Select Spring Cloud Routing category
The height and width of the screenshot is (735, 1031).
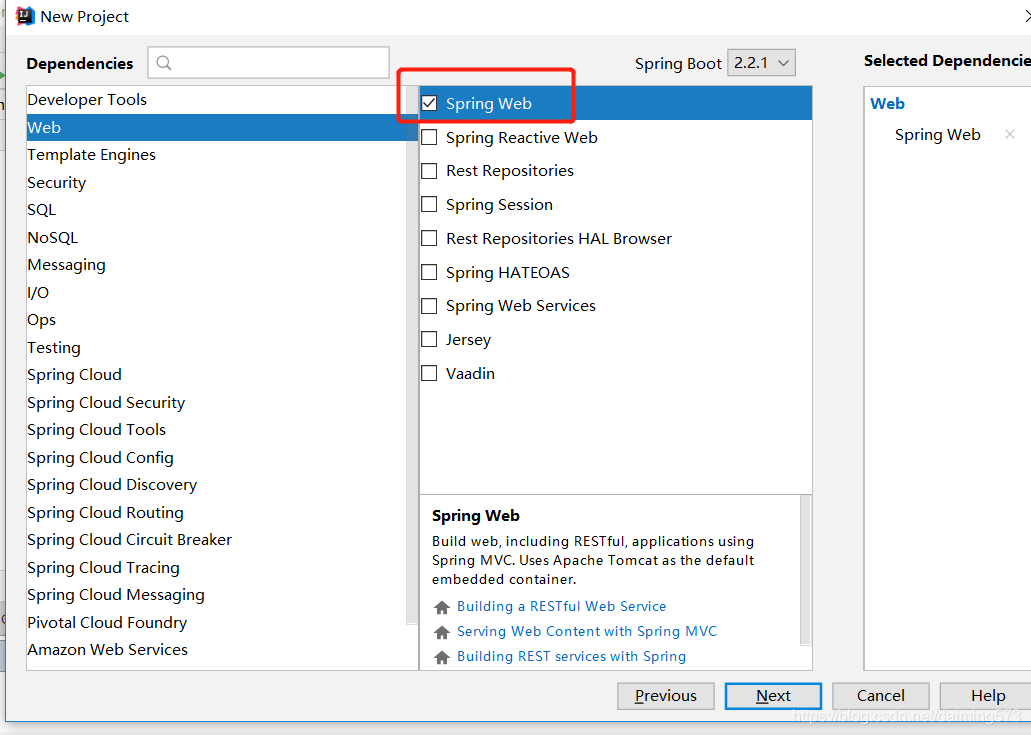[216, 512]
